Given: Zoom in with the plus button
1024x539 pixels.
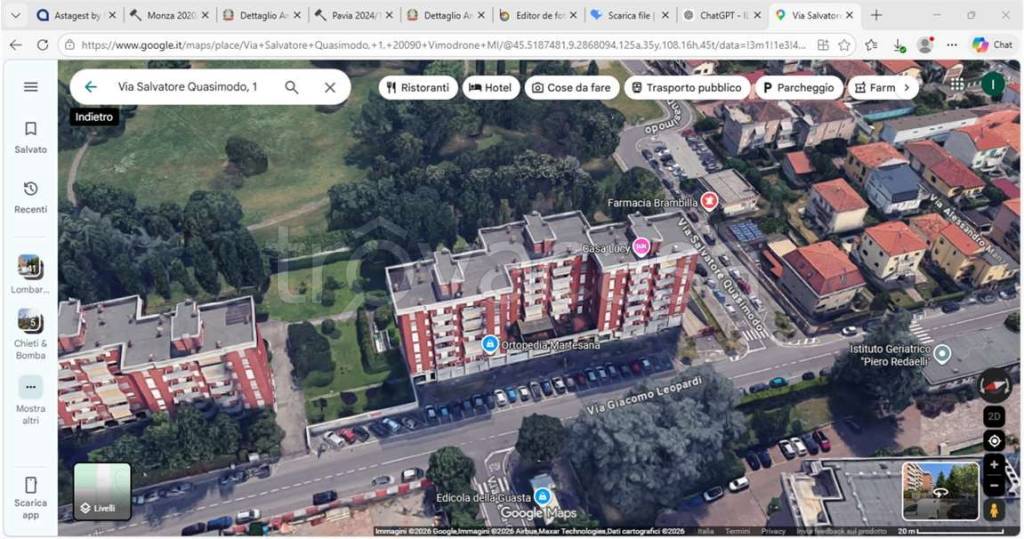Looking at the screenshot, I should coord(994,465).
